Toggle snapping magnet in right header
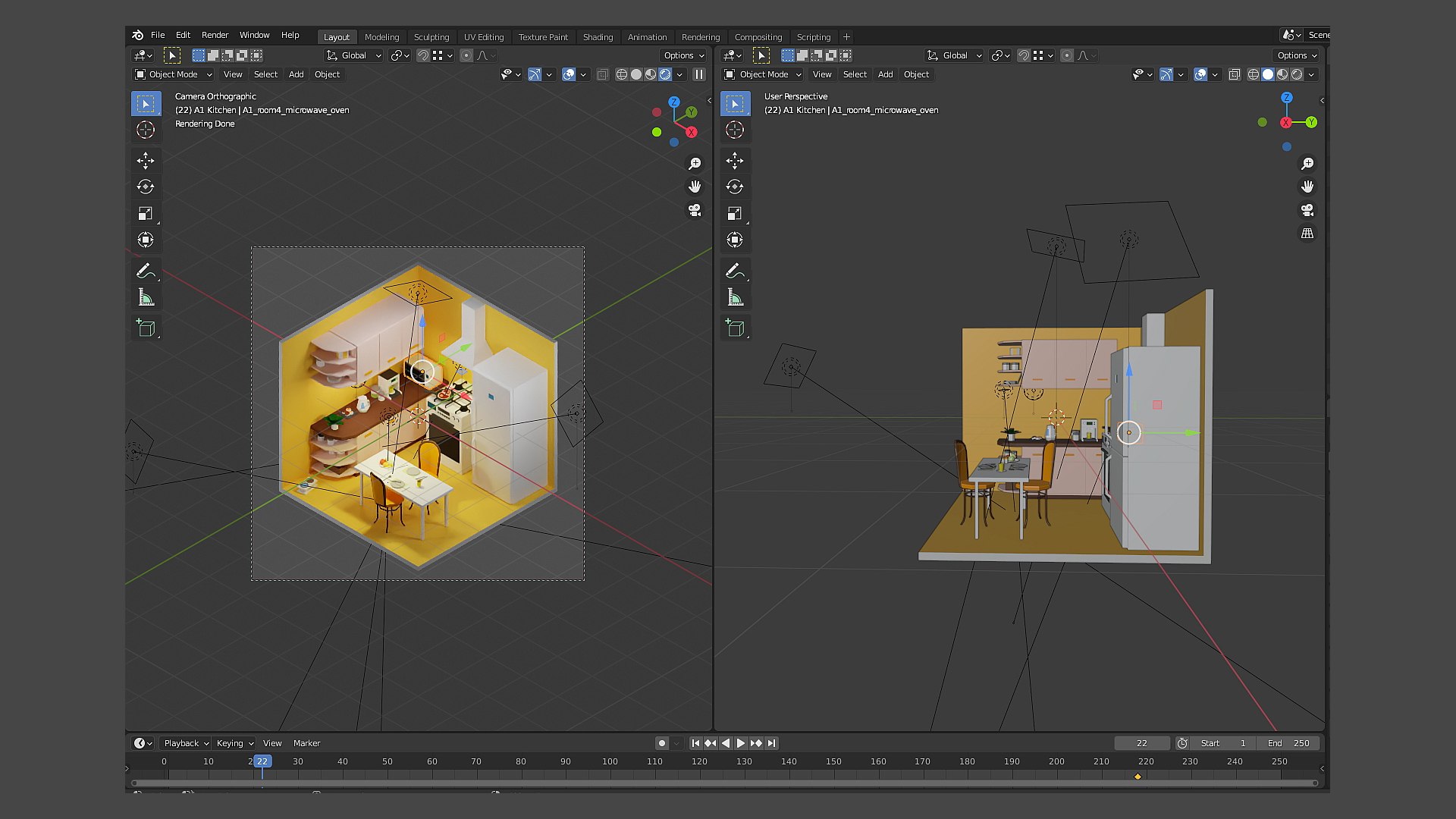The image size is (1456, 819). pyautogui.click(x=1024, y=55)
